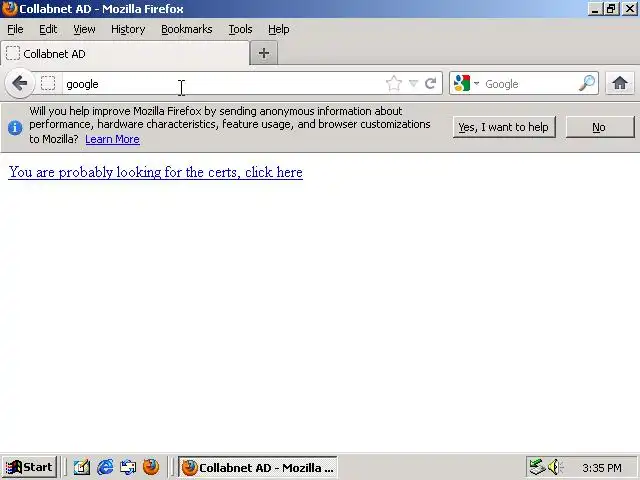Open the Help menu
640x480 pixels.
point(278,29)
